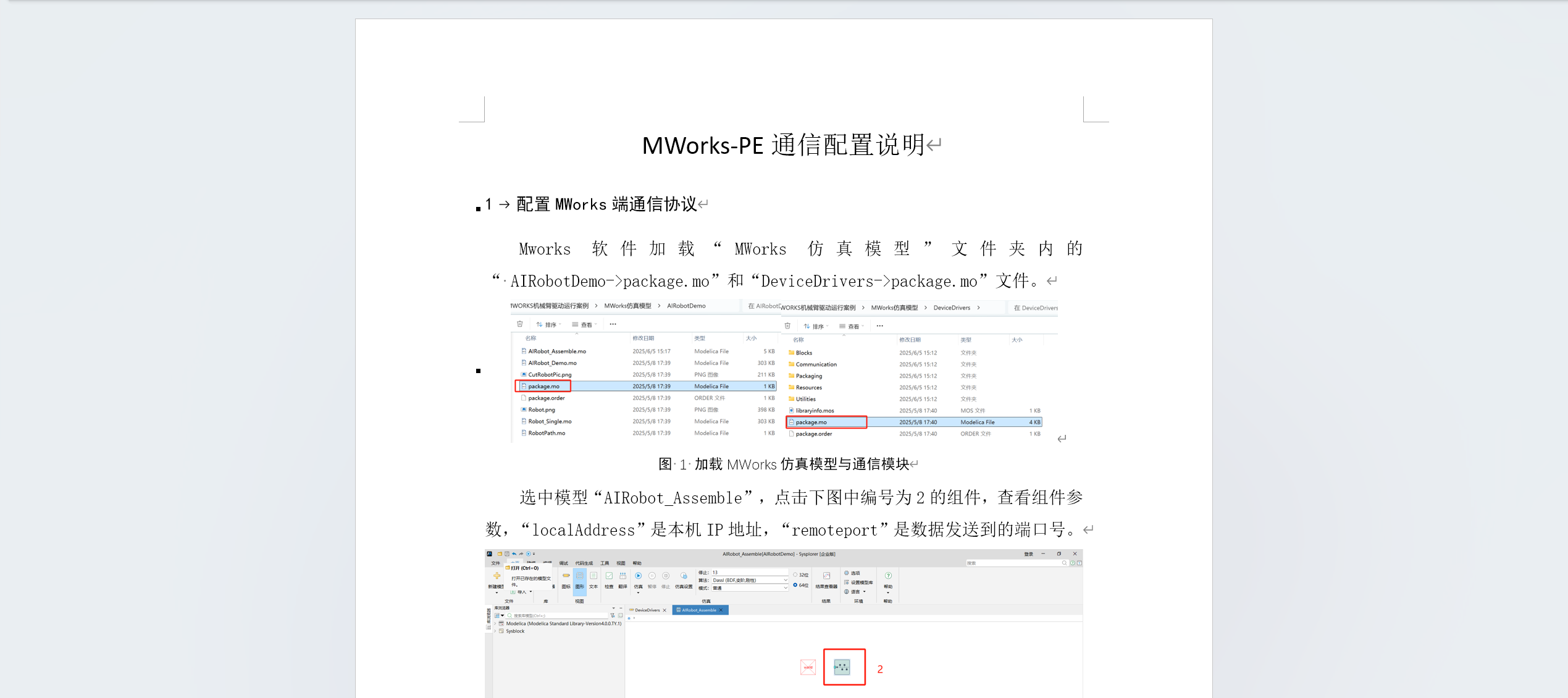Screen dimensions: 1568x698
Task: Click MWorks仿真模型 breadcrumb in AIRobotDemo explorer path
Action: [x=627, y=306]
